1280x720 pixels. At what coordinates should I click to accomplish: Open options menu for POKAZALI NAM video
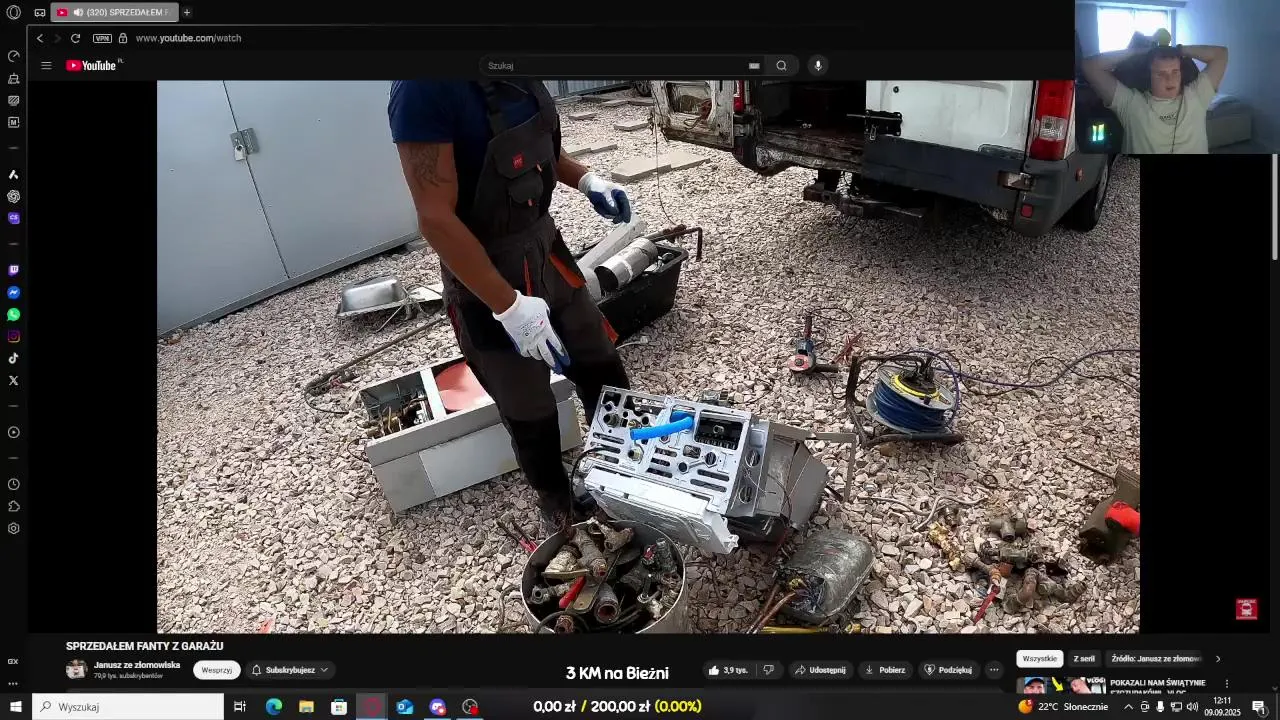(x=1227, y=684)
